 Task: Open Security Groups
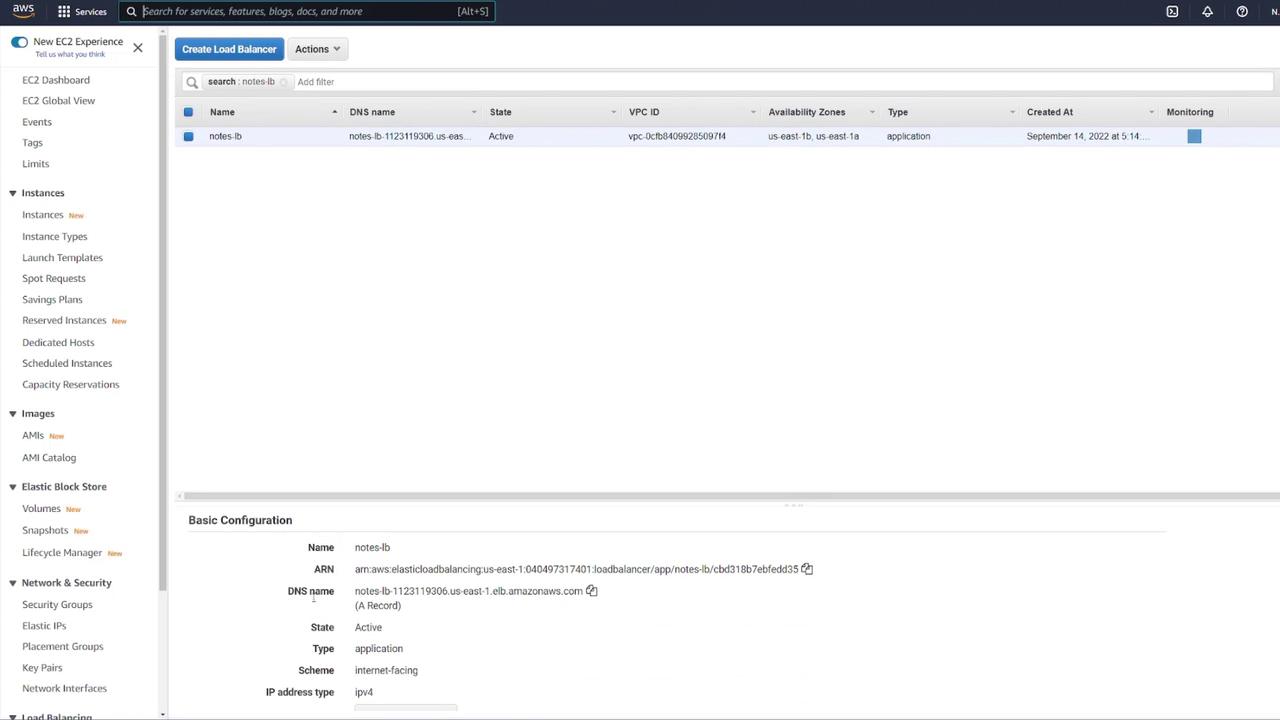click(57, 605)
